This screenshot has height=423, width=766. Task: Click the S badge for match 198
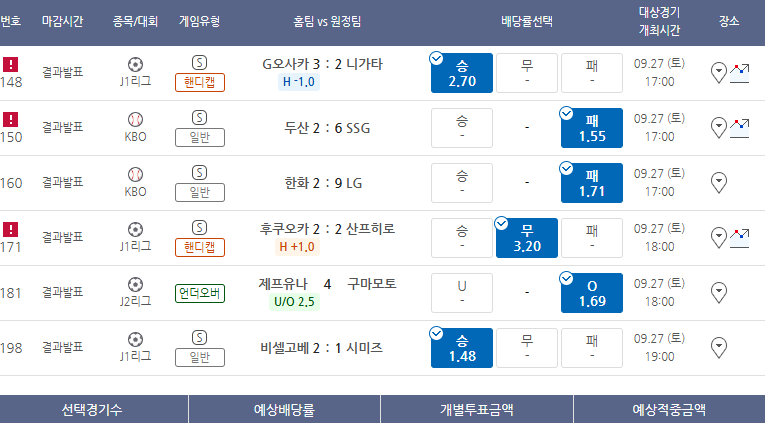pos(199,338)
